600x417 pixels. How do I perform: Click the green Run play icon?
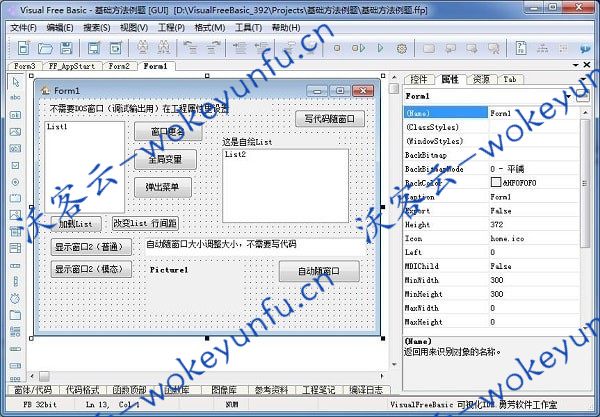380,48
